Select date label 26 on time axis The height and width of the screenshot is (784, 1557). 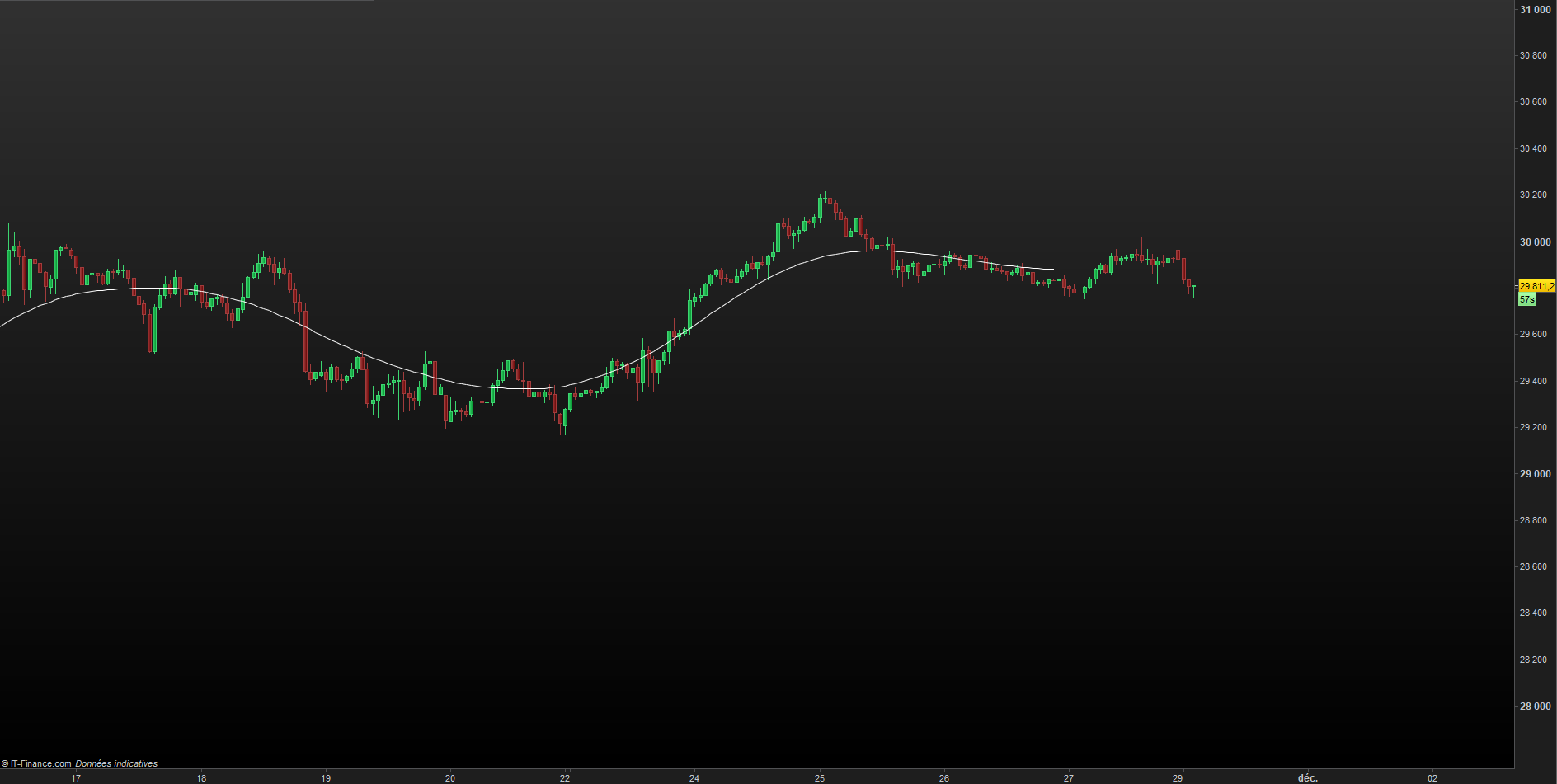pyautogui.click(x=944, y=778)
